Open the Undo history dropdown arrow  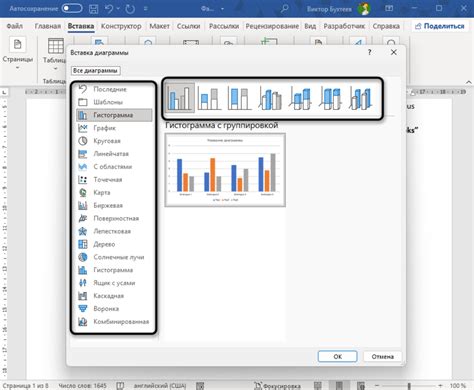[118, 9]
